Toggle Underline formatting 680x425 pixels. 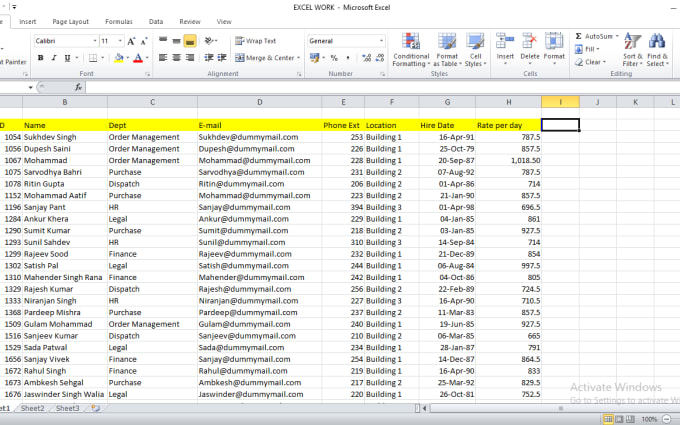(x=67, y=58)
